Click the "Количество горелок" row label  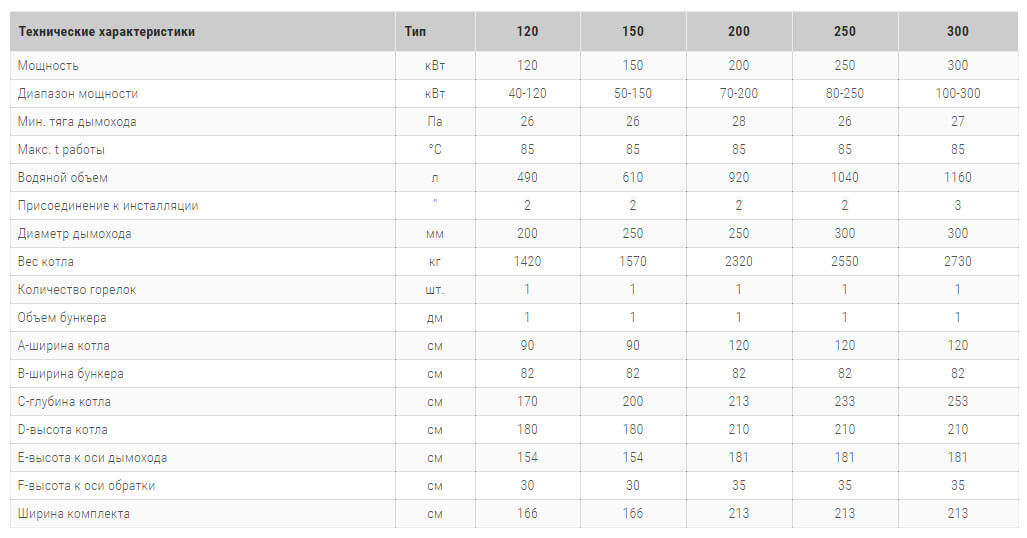click(77, 289)
